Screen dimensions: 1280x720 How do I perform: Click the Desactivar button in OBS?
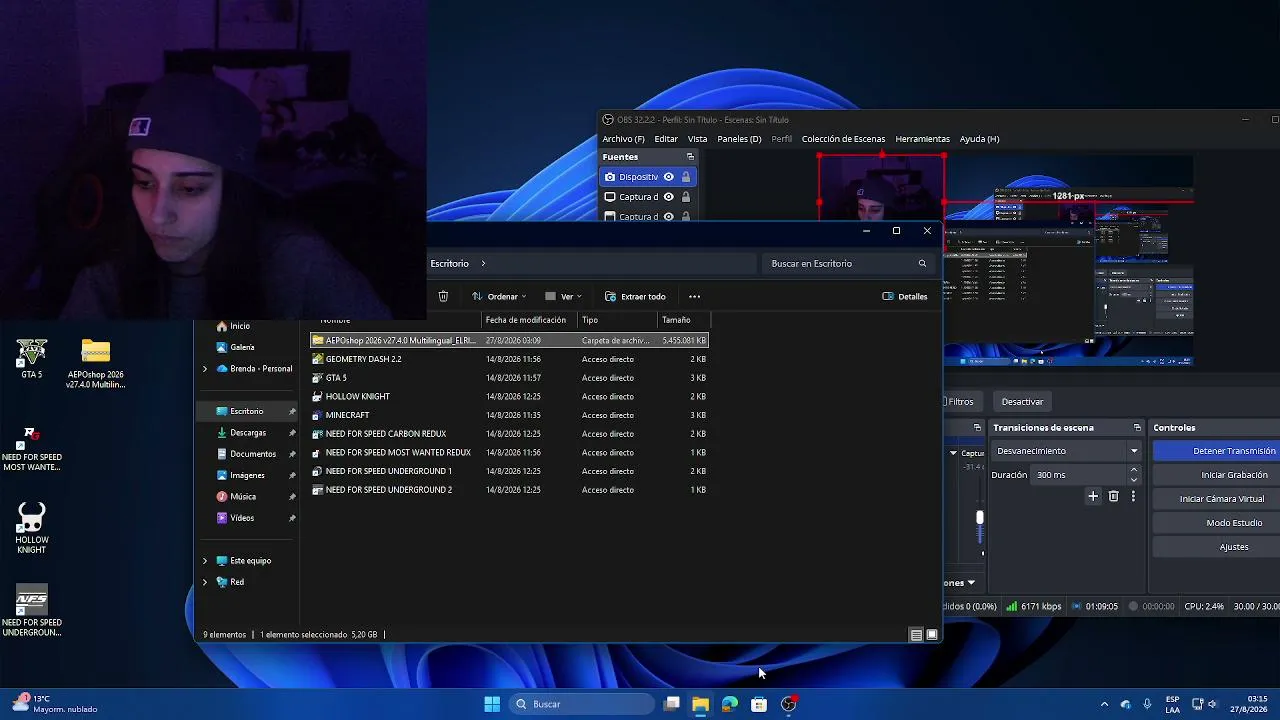(1022, 402)
